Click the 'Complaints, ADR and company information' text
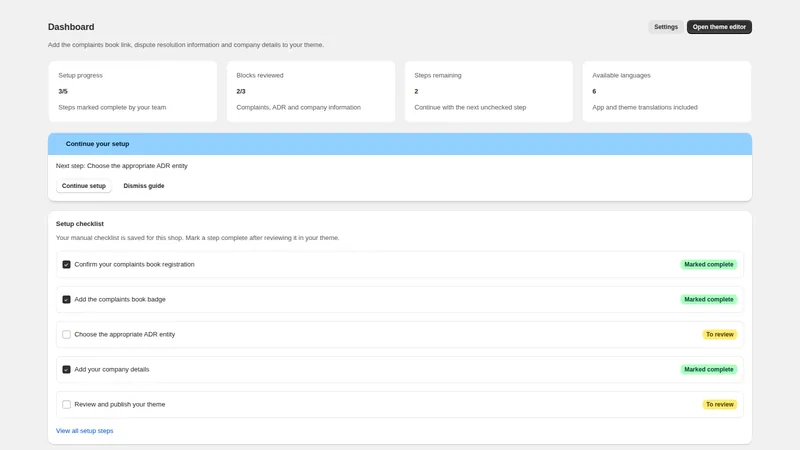The image size is (800, 450). [x=298, y=107]
